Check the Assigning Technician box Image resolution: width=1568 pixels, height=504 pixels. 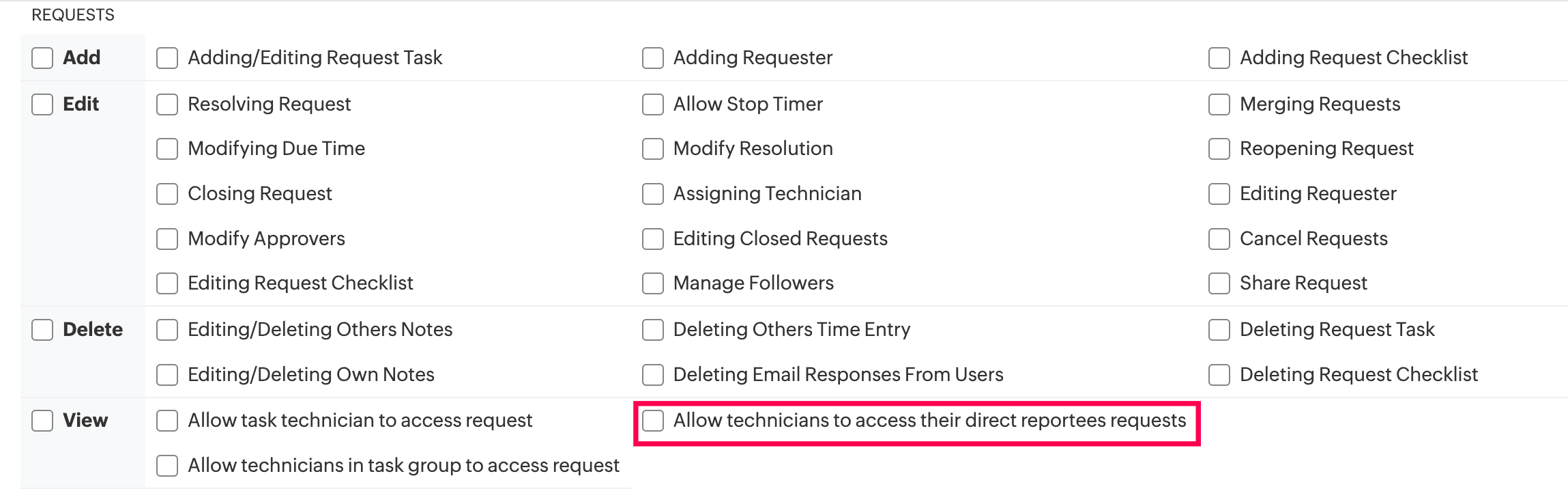tap(653, 194)
